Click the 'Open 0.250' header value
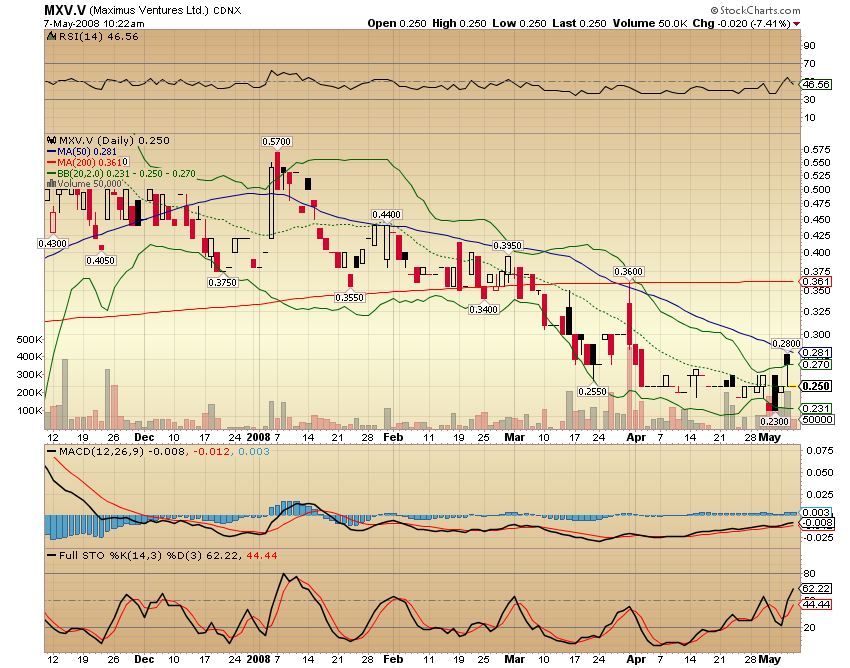 pos(397,23)
